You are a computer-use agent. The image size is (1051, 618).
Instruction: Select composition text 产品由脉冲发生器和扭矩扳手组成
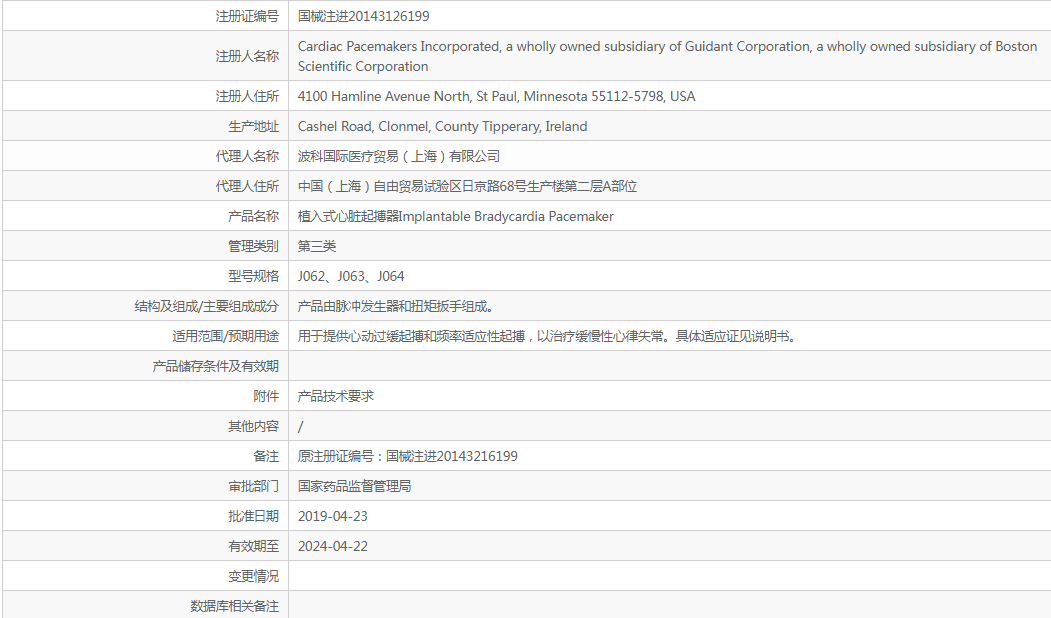pyautogui.click(x=395, y=306)
